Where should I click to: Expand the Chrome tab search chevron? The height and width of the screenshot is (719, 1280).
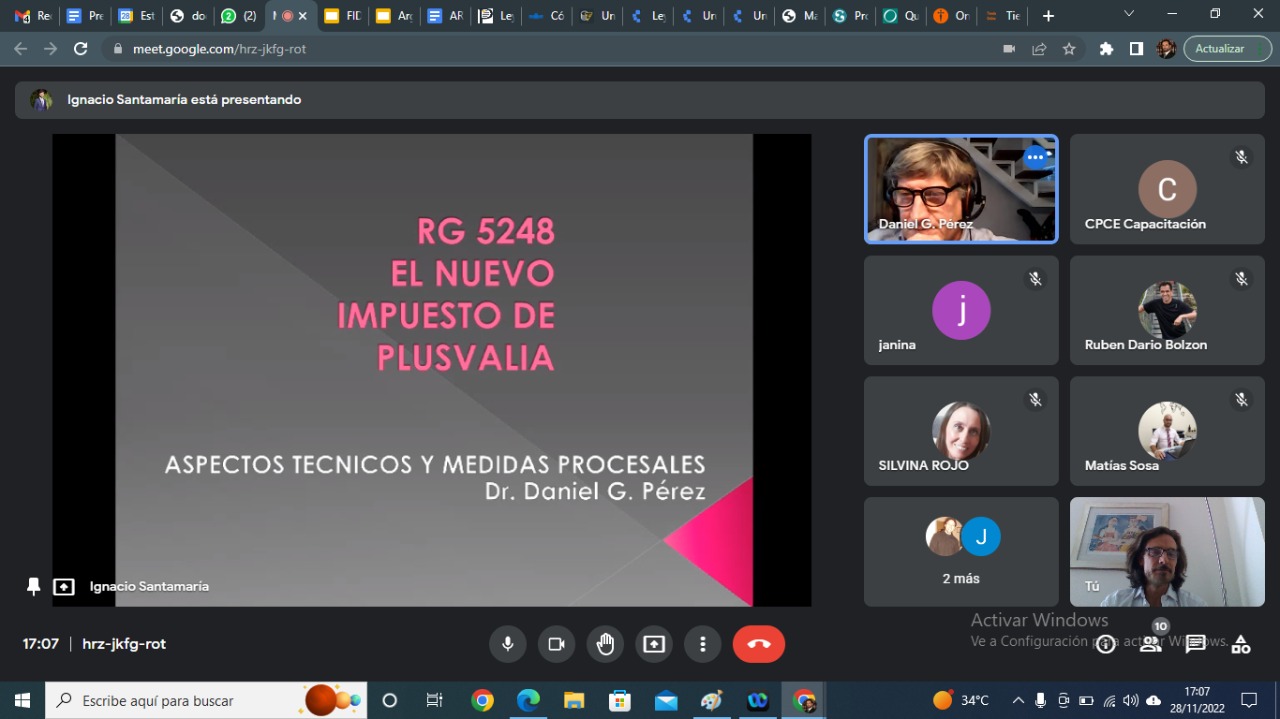1129,15
